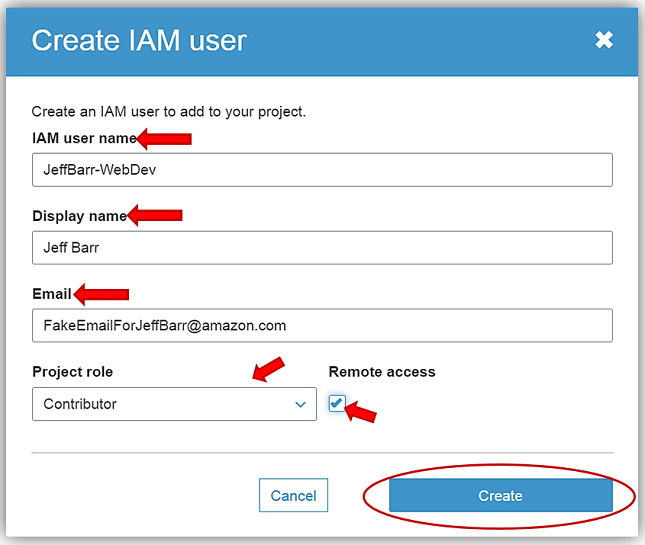Click the Project role label
The height and width of the screenshot is (545, 645).
point(72,372)
